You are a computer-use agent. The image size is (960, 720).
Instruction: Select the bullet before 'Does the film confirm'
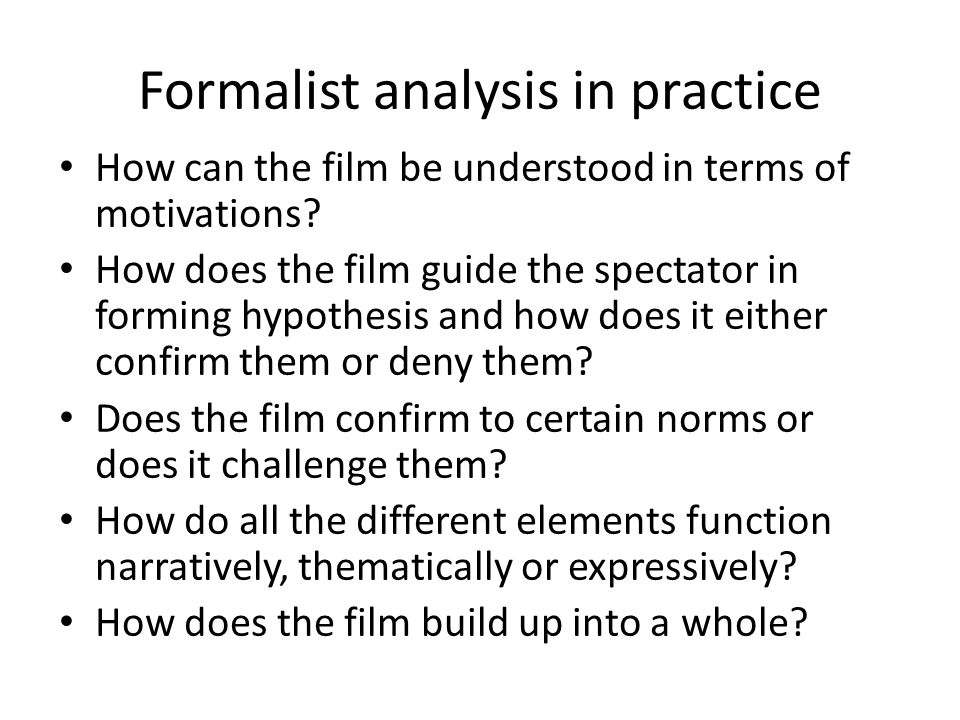pyautogui.click(x=67, y=418)
